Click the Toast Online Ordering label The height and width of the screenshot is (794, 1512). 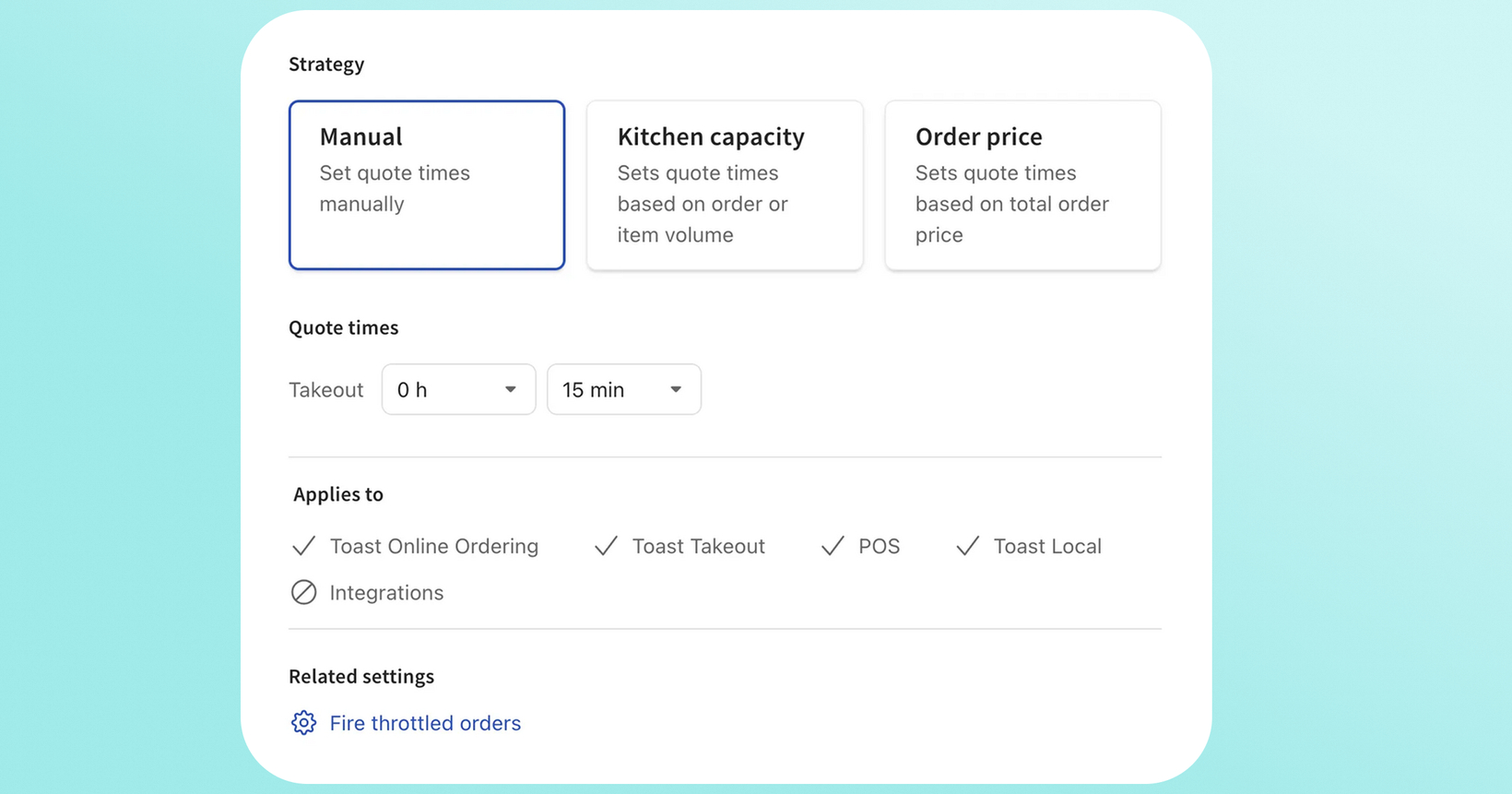click(x=434, y=546)
